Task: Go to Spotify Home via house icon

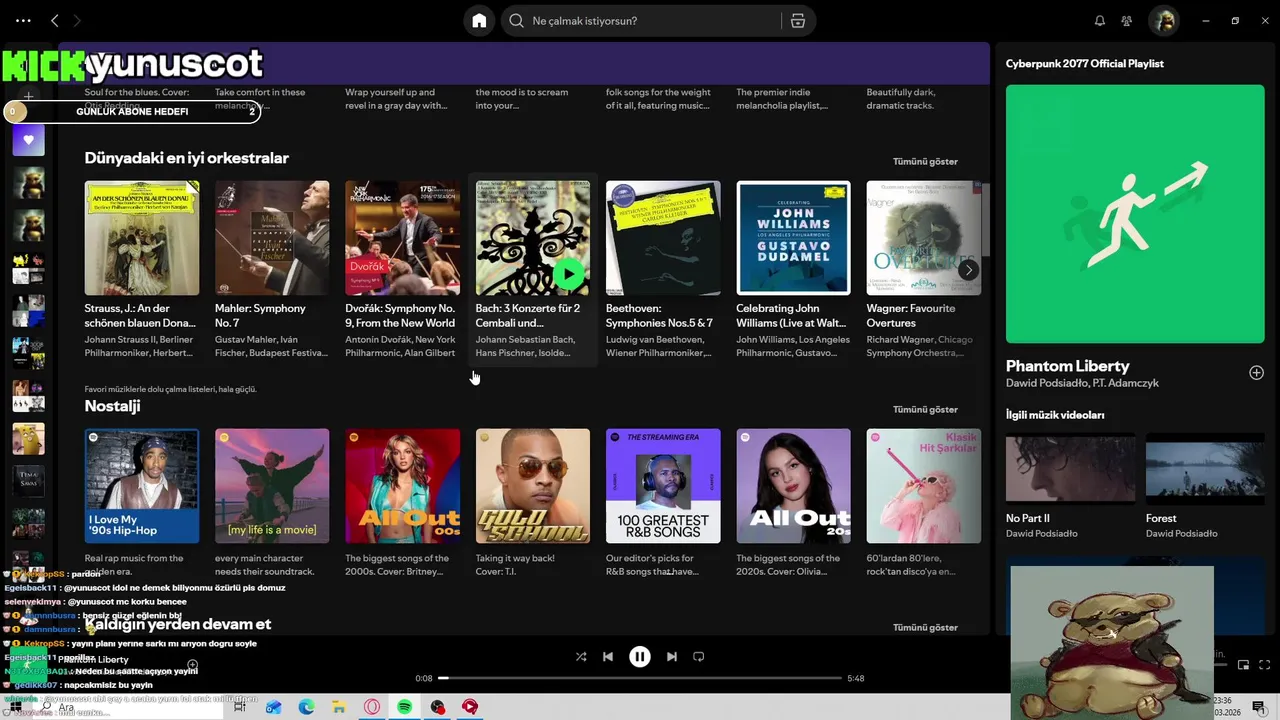Action: click(x=479, y=21)
